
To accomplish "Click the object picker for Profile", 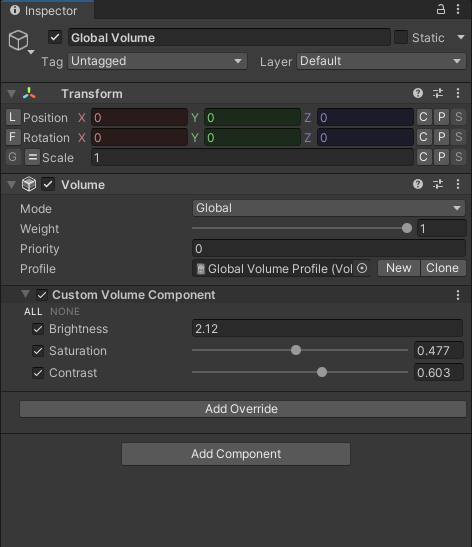I will click(362, 268).
